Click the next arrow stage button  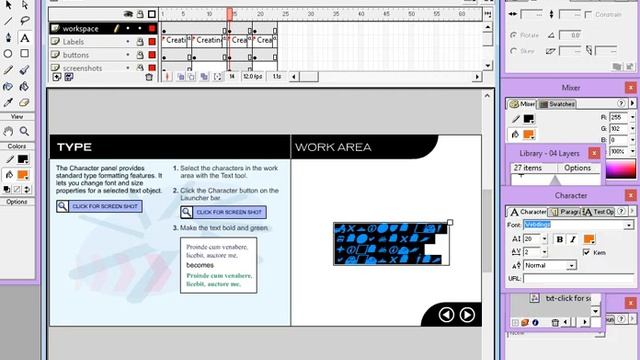point(467,315)
